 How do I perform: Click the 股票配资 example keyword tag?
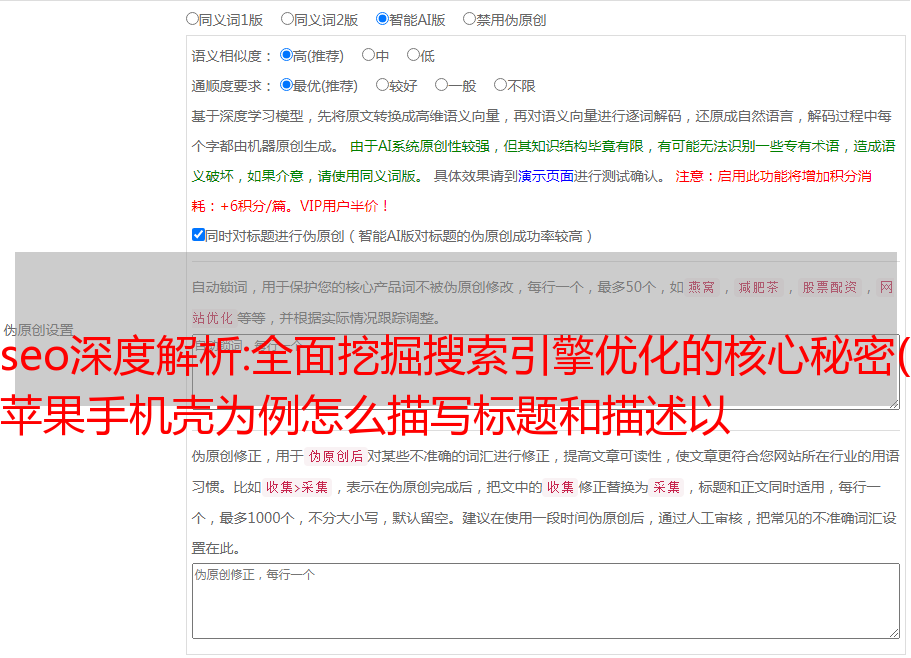(x=830, y=287)
